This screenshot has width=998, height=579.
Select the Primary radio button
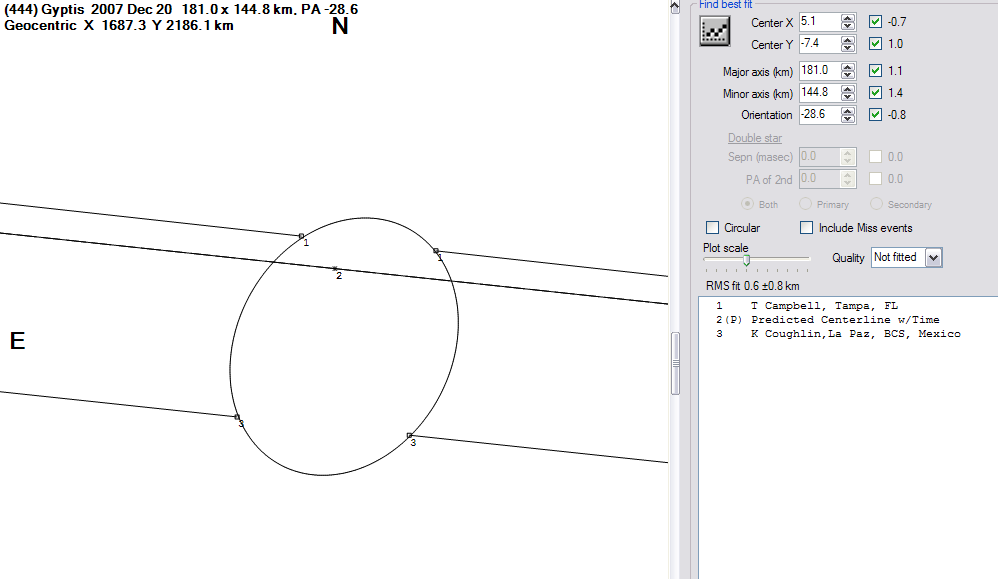click(805, 204)
